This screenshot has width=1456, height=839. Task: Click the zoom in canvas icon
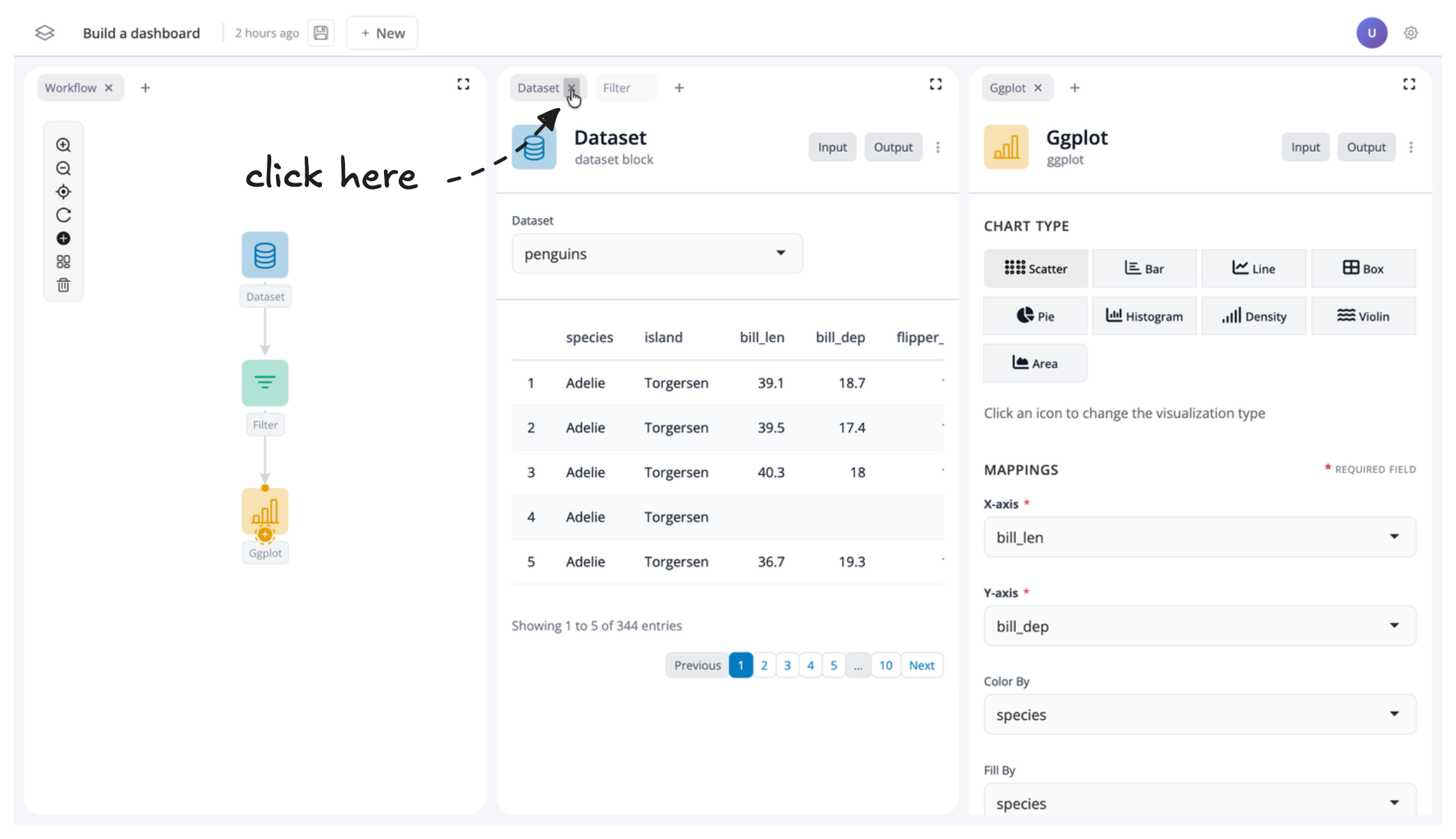[x=63, y=145]
